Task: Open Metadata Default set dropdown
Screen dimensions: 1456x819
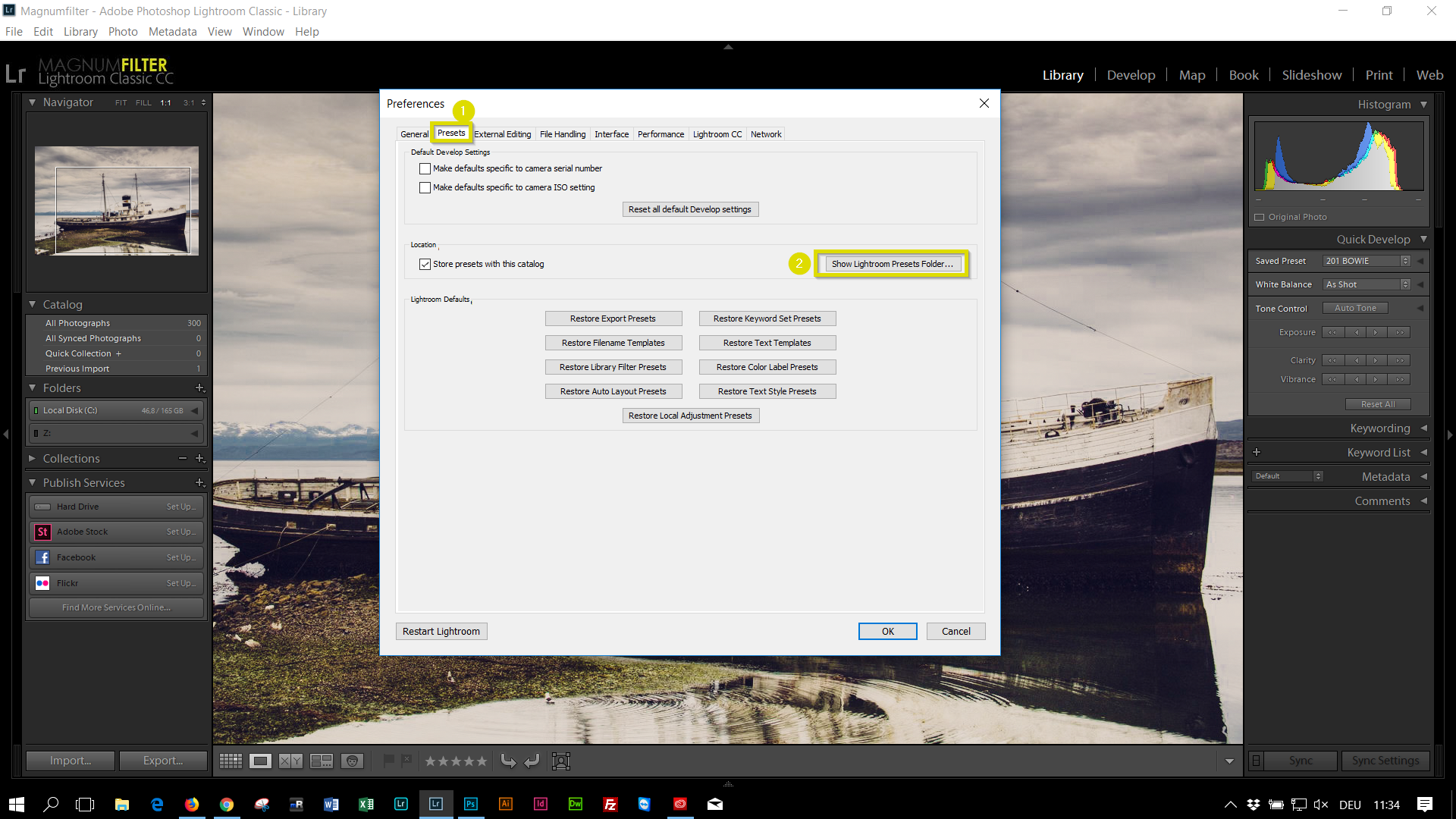Action: point(1288,476)
